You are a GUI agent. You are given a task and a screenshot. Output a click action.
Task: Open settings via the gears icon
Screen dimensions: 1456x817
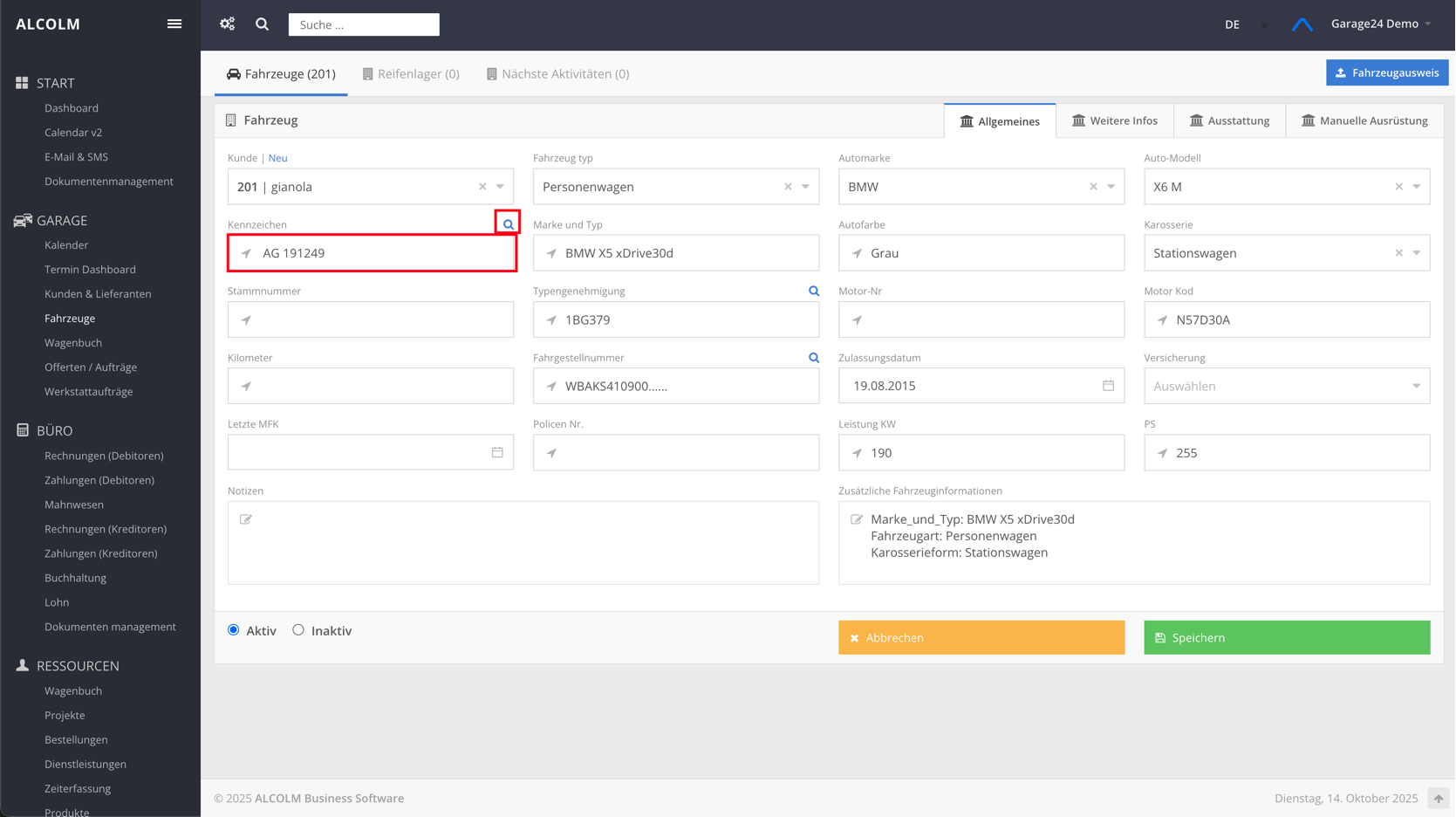coord(228,24)
